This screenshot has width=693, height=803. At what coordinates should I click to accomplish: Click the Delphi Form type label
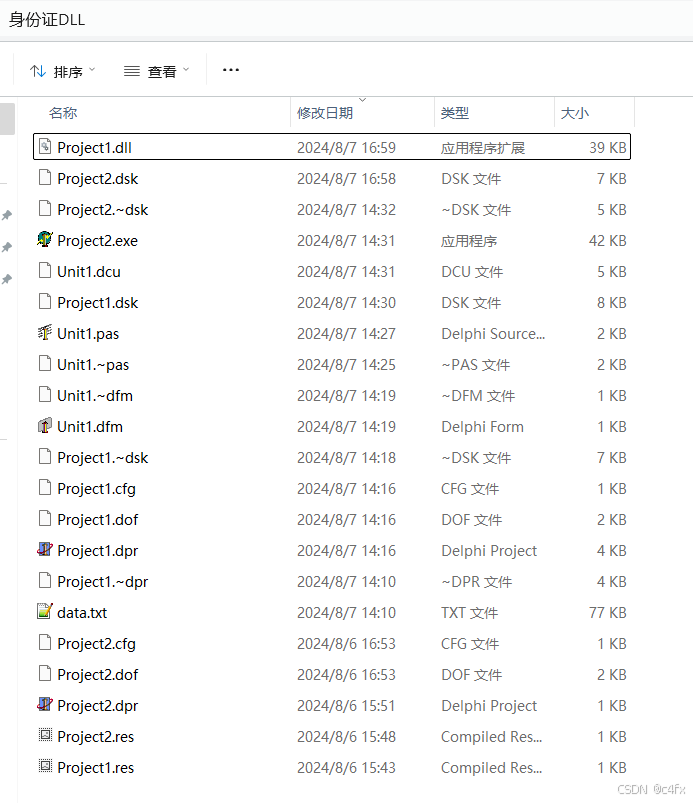[482, 427]
